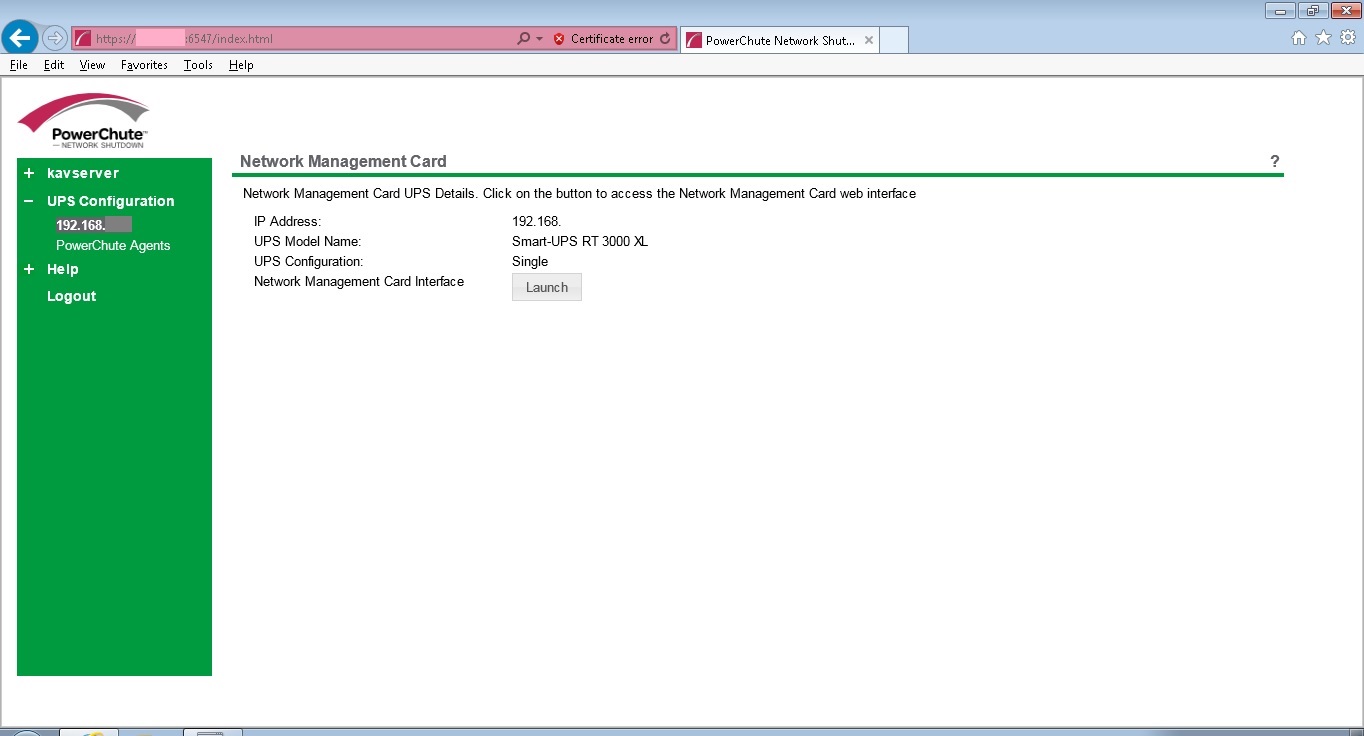The width and height of the screenshot is (1364, 736).
Task: Click Logout in the sidebar
Action: pyautogui.click(x=72, y=296)
